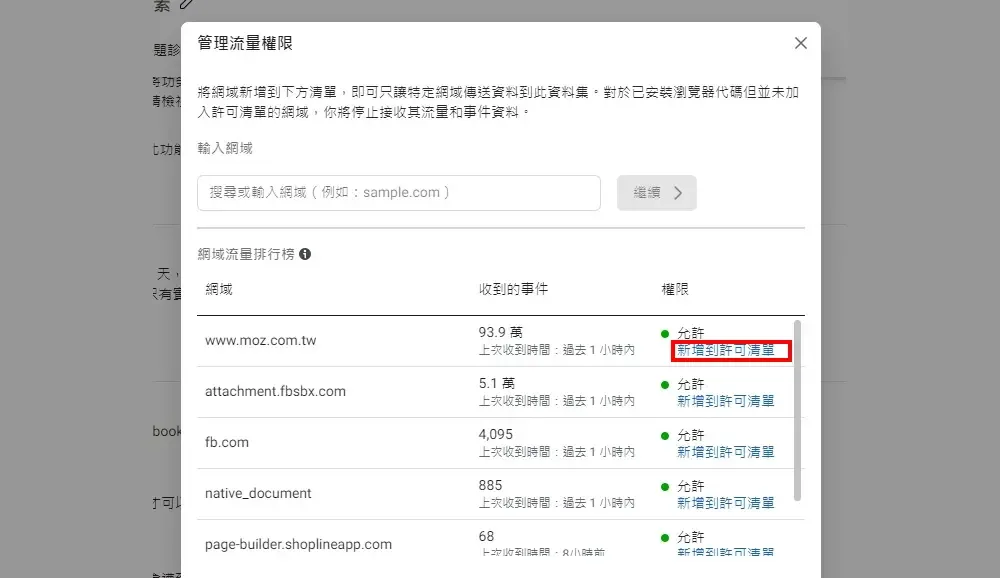
Task: Select the www.moz.com.tw domain text
Action: point(260,341)
